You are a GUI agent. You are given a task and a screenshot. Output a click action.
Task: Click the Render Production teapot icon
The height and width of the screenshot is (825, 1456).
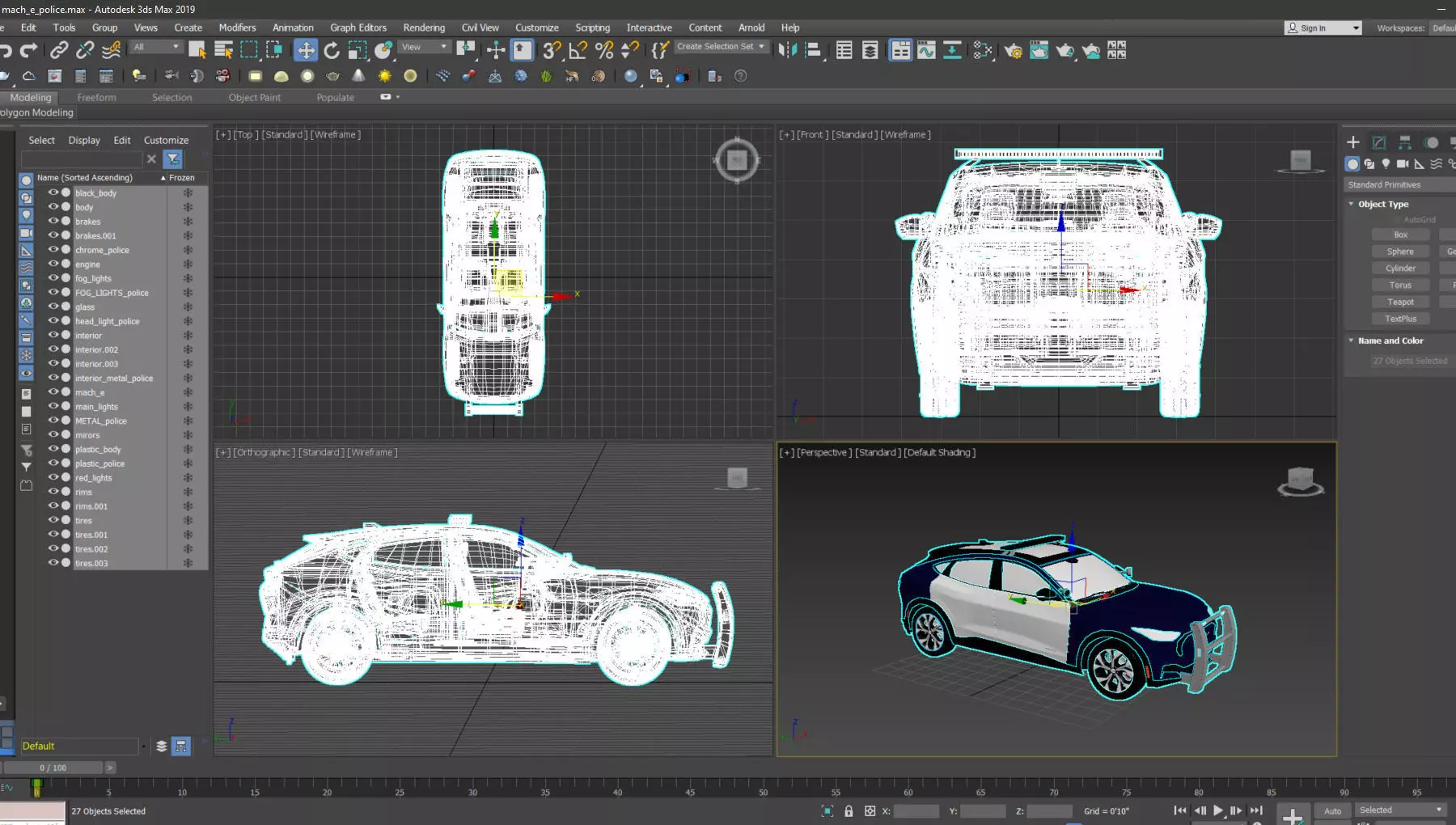click(1064, 51)
